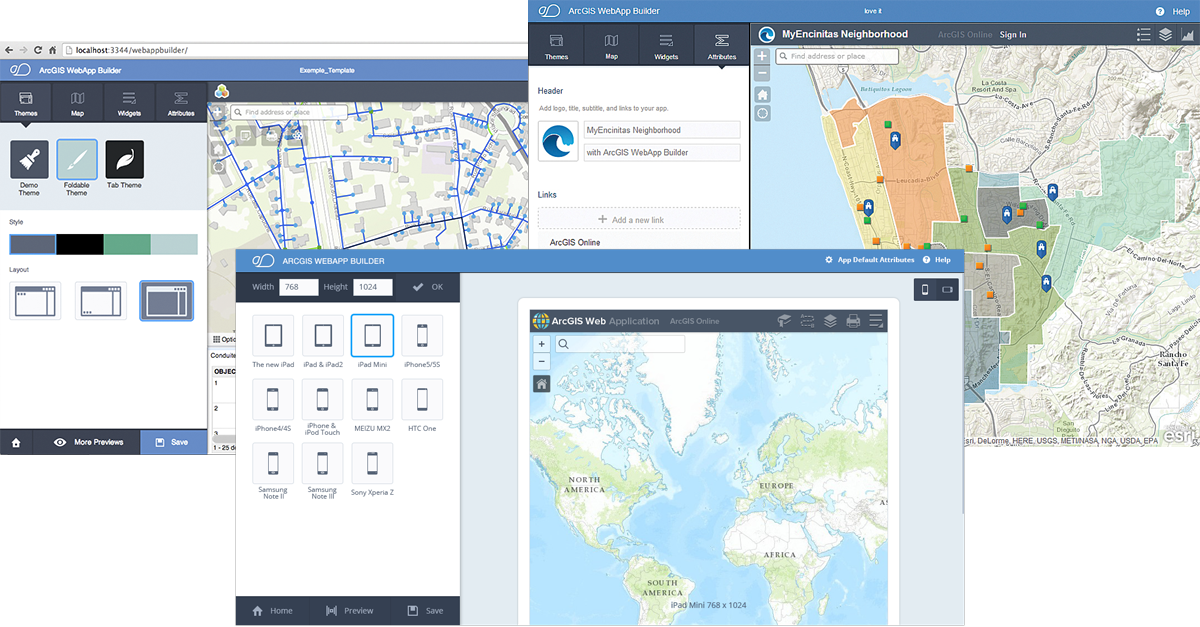Click the Bookmark icon in the preview app header
The width and height of the screenshot is (1200, 627).
(785, 320)
